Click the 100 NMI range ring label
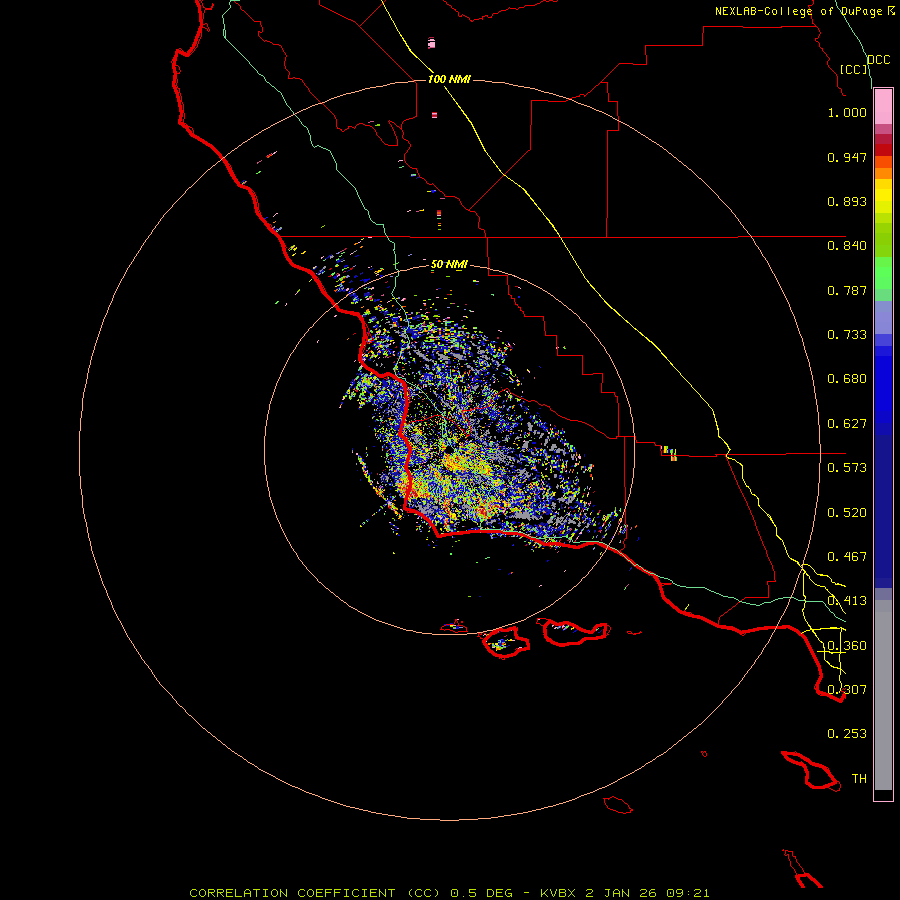The width and height of the screenshot is (900, 900). pyautogui.click(x=449, y=79)
